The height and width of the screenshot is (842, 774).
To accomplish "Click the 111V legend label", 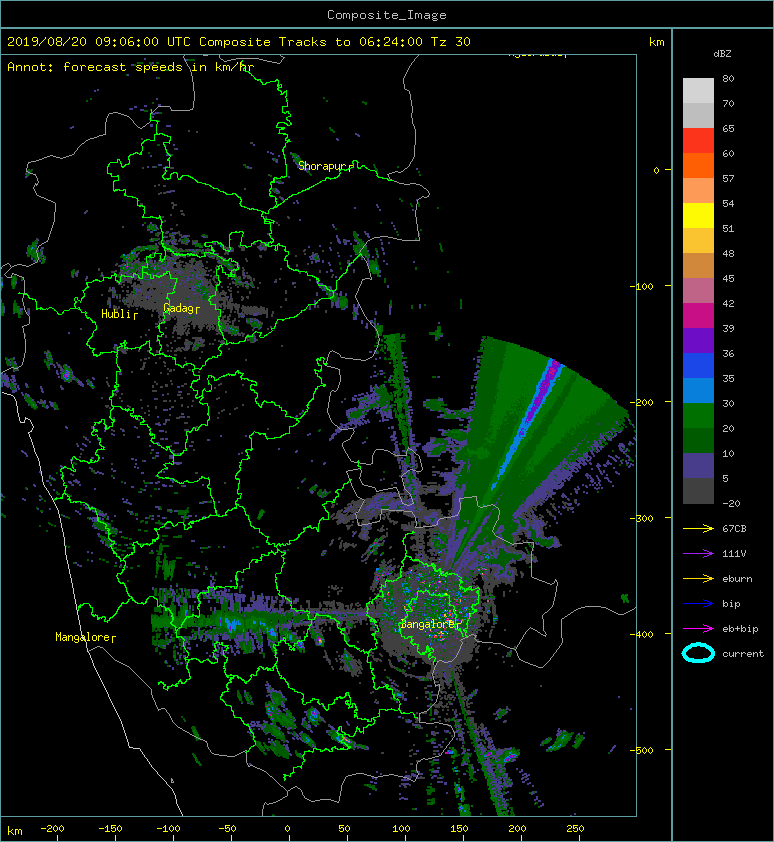I will click(x=734, y=554).
